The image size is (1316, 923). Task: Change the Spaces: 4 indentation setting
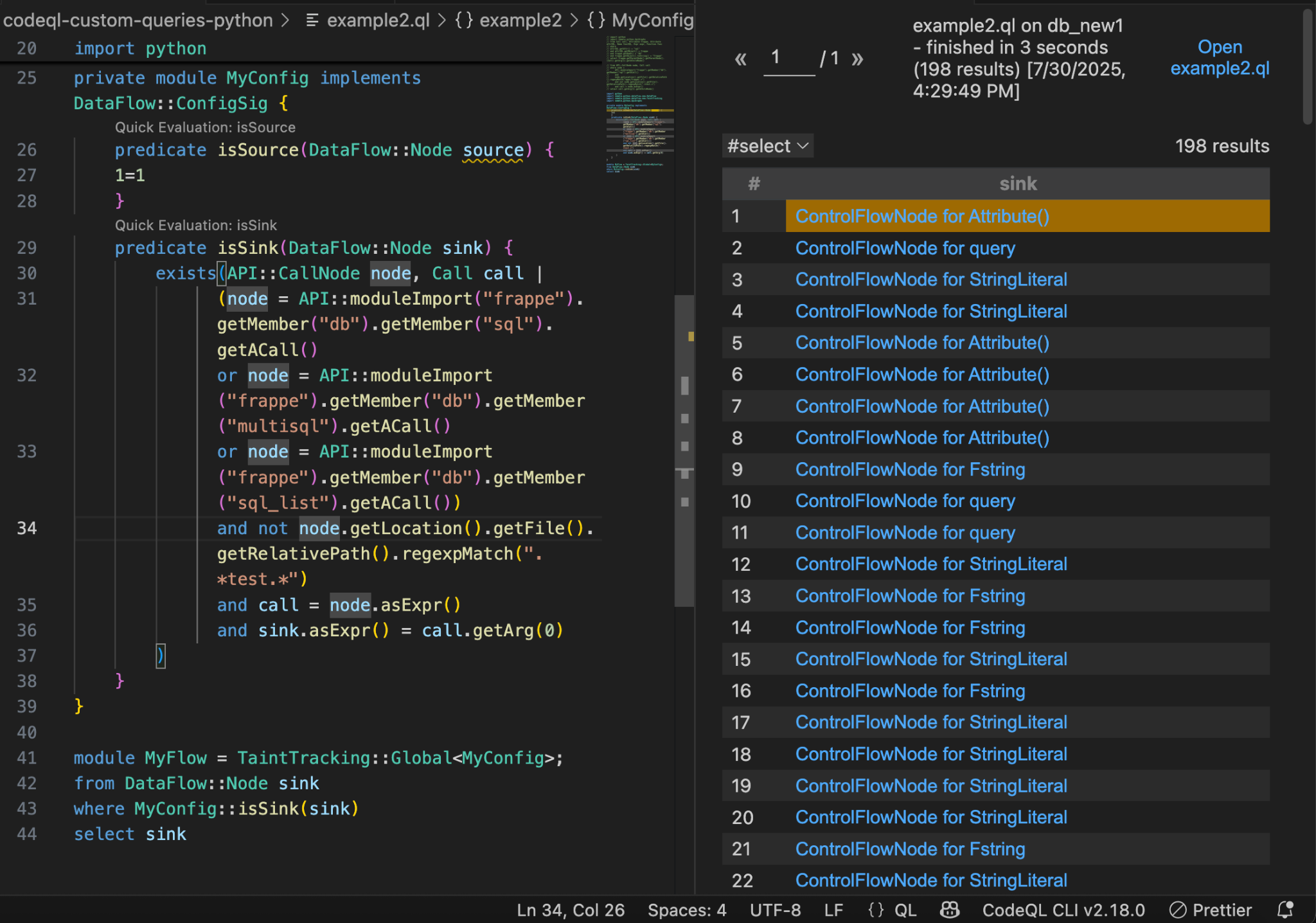tap(686, 910)
